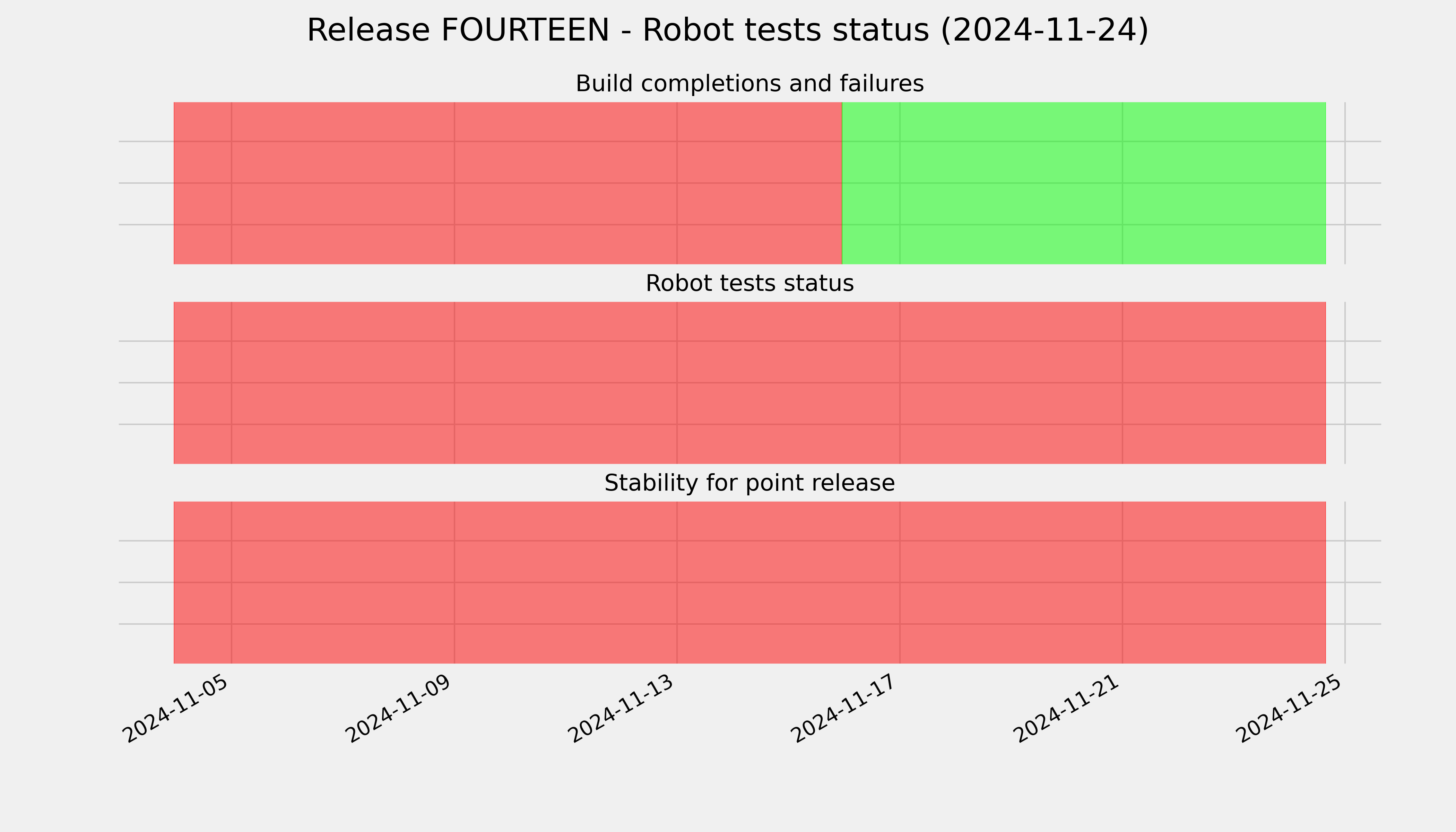This screenshot has height=832, width=1456.
Task: Click the 'Build completions and failures' subplot title
Action: [x=749, y=84]
